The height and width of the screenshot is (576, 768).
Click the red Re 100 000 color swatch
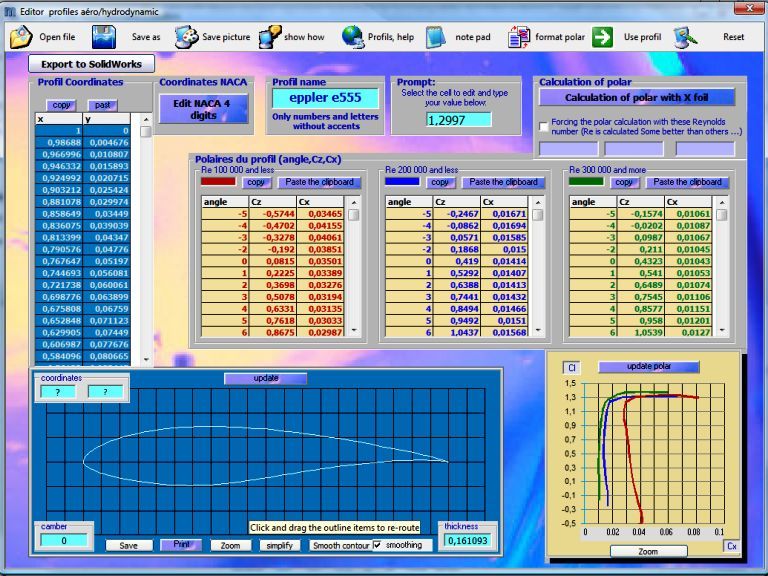[218, 182]
